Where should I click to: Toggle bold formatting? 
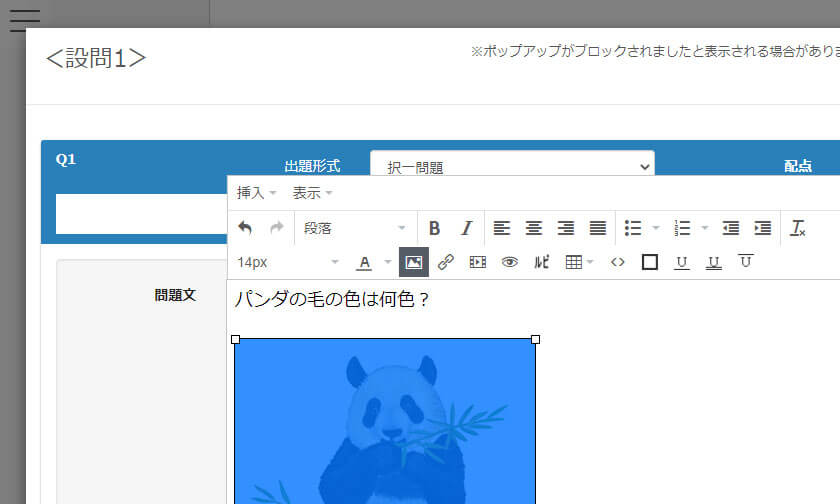(x=434, y=228)
